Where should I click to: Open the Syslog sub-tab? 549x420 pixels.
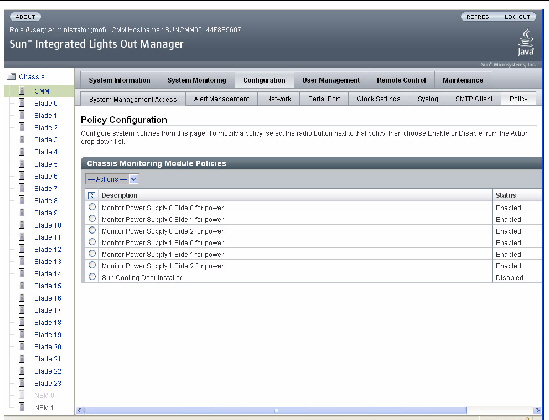click(428, 99)
